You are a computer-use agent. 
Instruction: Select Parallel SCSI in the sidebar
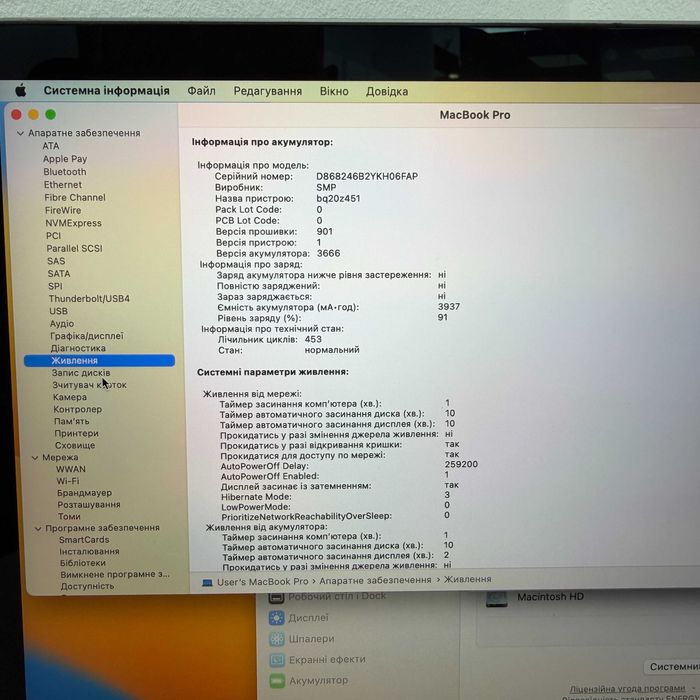tap(74, 249)
